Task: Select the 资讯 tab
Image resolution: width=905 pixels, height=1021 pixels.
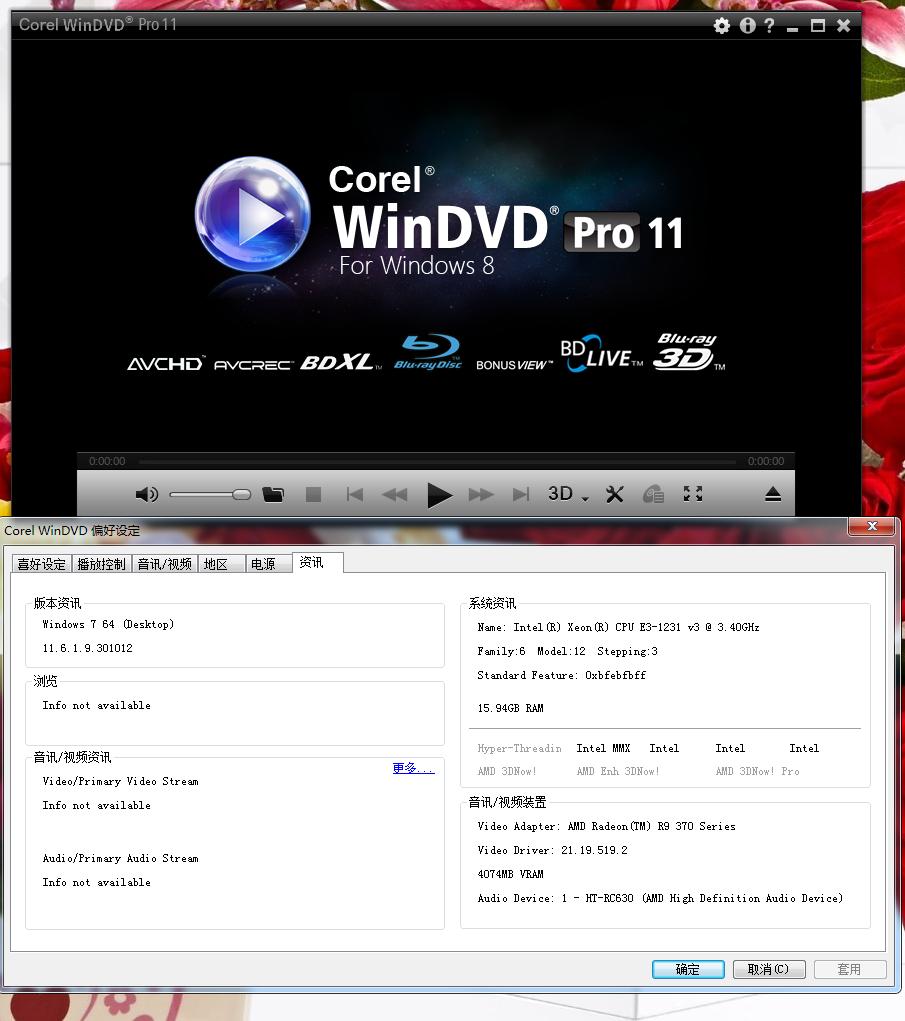Action: point(318,563)
